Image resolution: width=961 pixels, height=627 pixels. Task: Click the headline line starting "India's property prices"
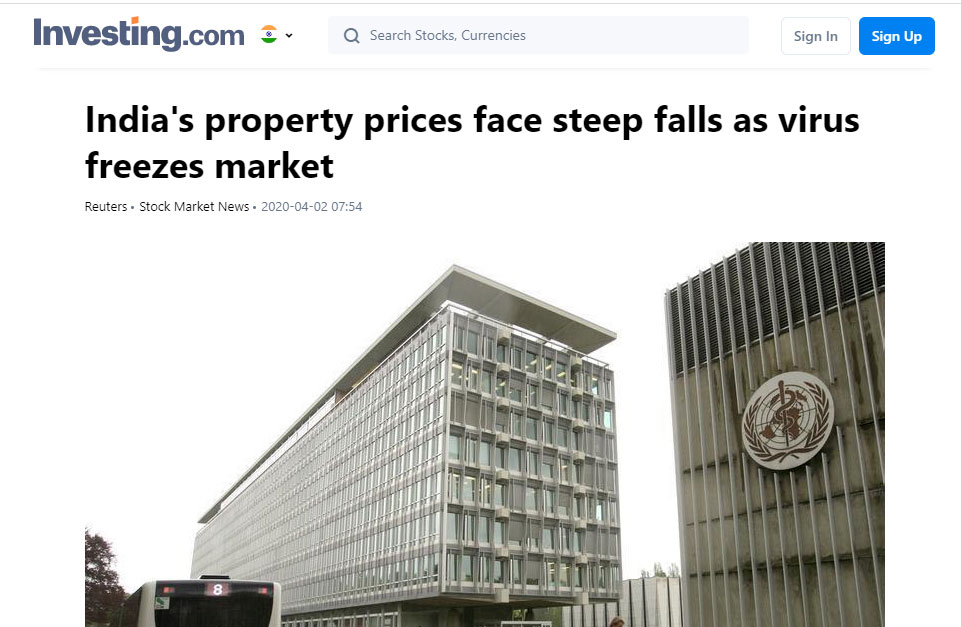pos(473,120)
